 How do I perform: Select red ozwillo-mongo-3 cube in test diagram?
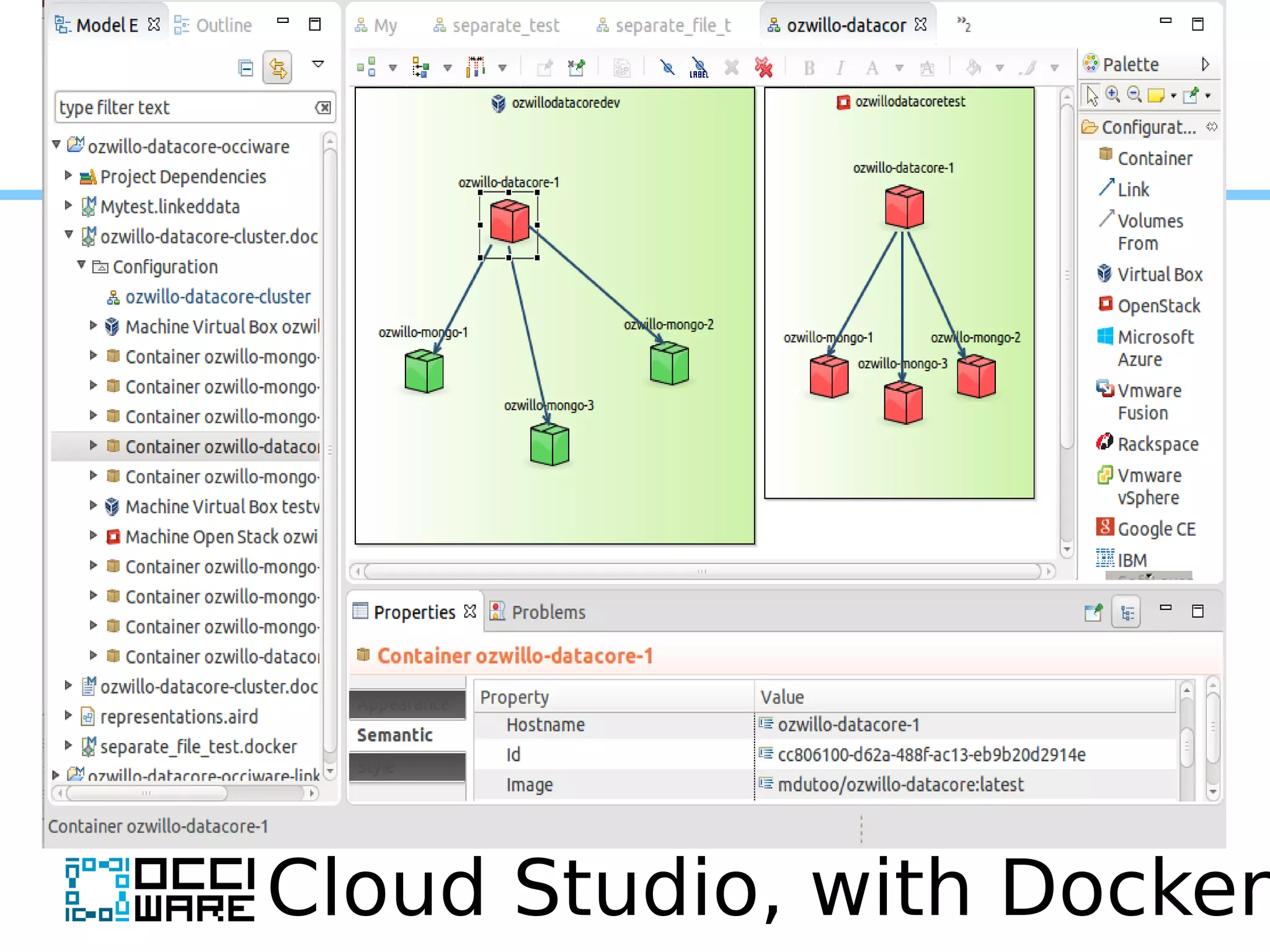903,403
